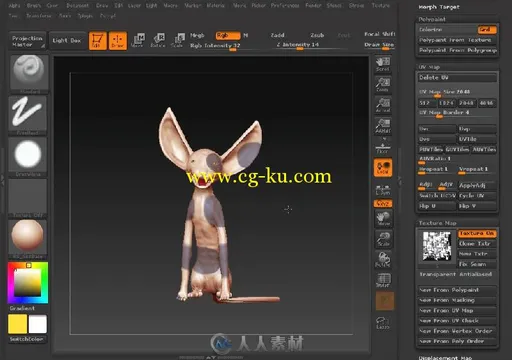Viewport: 512px width, 360px height.
Task: Toggle the Rgb painting mode
Action: click(228, 35)
